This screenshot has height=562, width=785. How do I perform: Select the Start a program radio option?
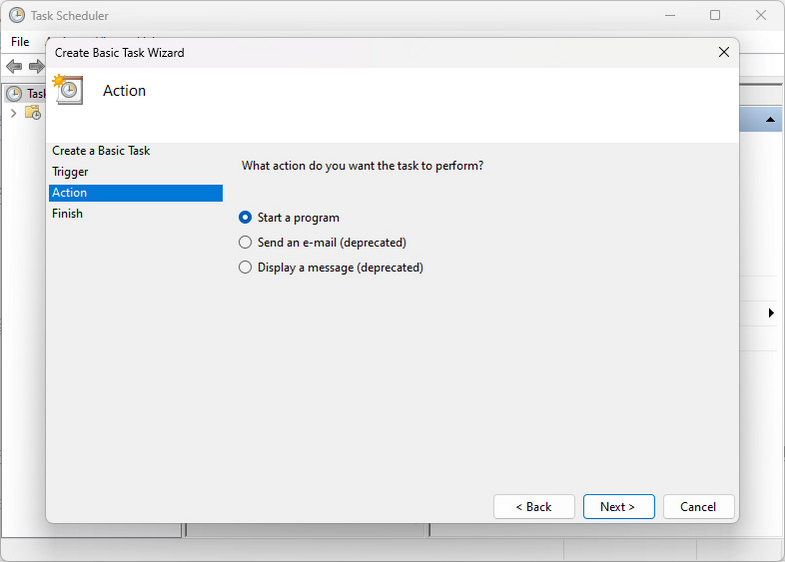(x=289, y=217)
